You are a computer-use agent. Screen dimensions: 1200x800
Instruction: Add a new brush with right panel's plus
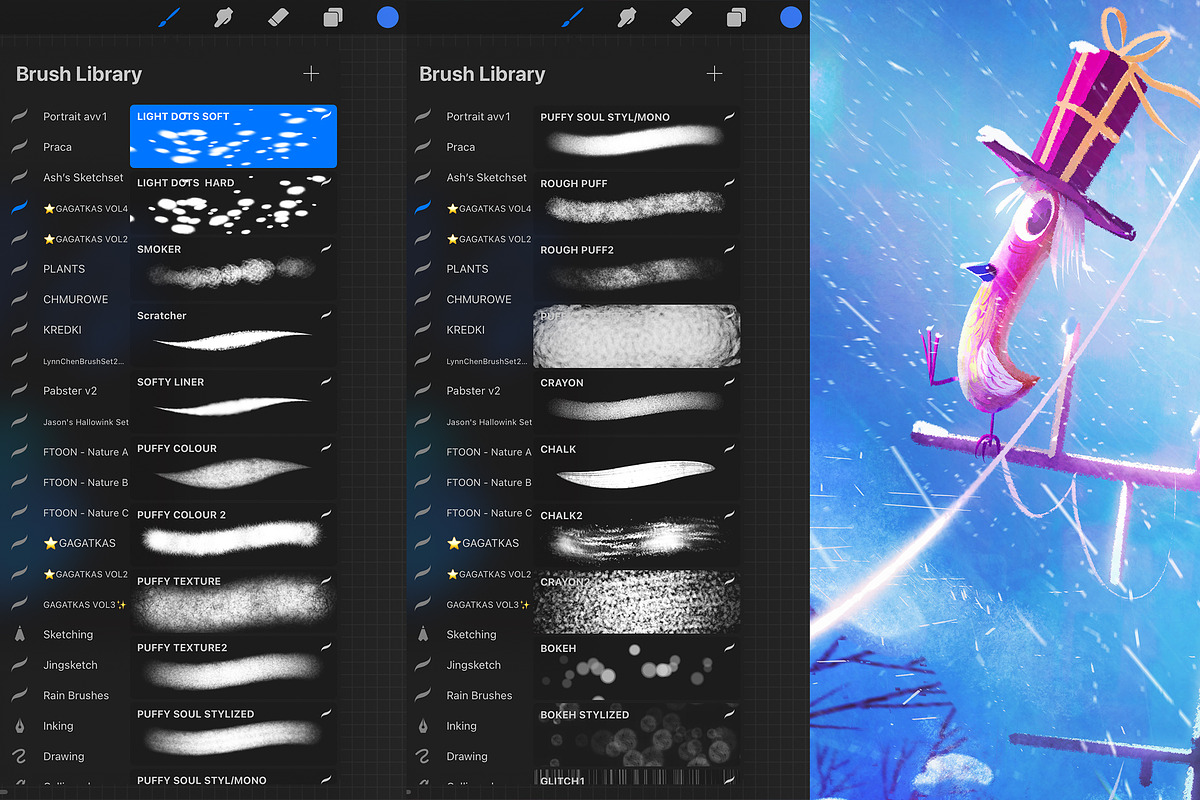click(714, 74)
